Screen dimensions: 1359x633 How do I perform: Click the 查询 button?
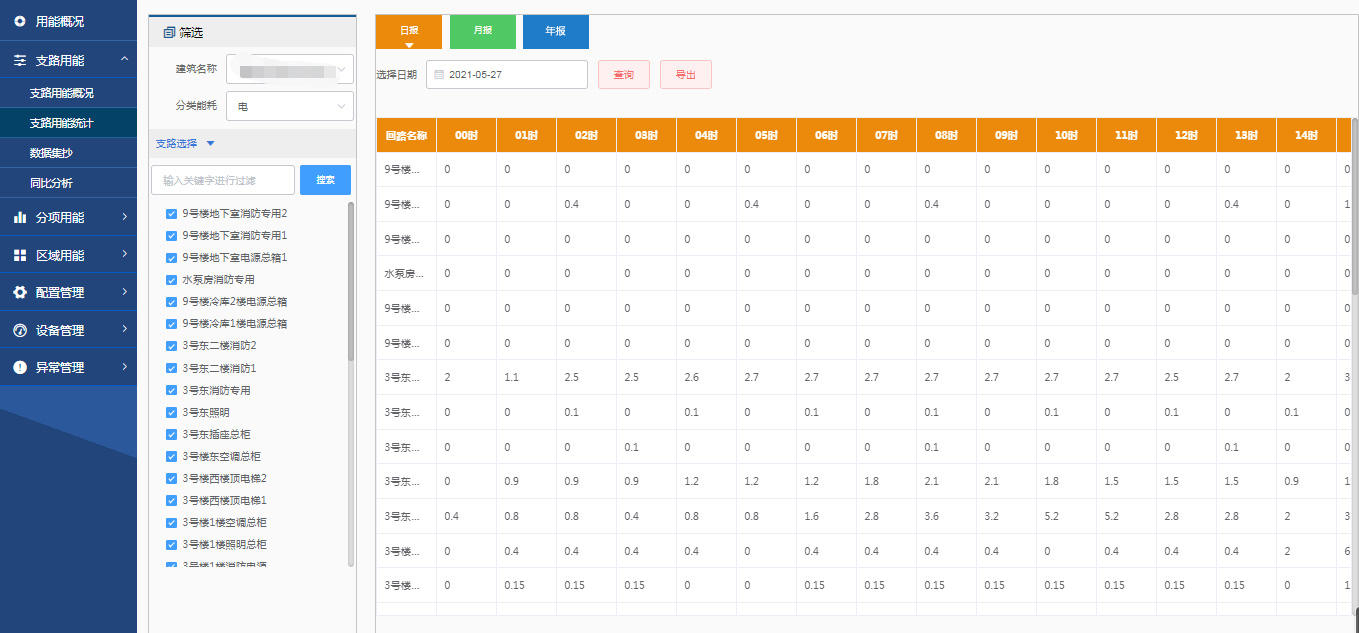point(624,75)
